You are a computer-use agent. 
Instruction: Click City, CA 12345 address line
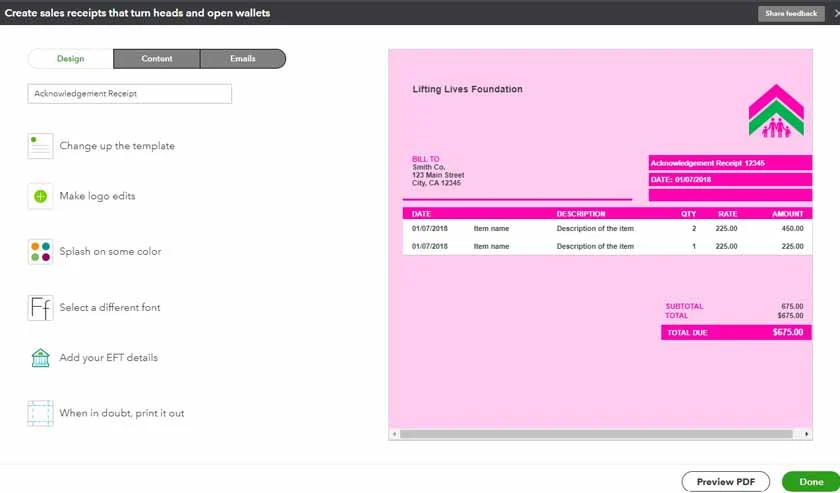tap(436, 183)
